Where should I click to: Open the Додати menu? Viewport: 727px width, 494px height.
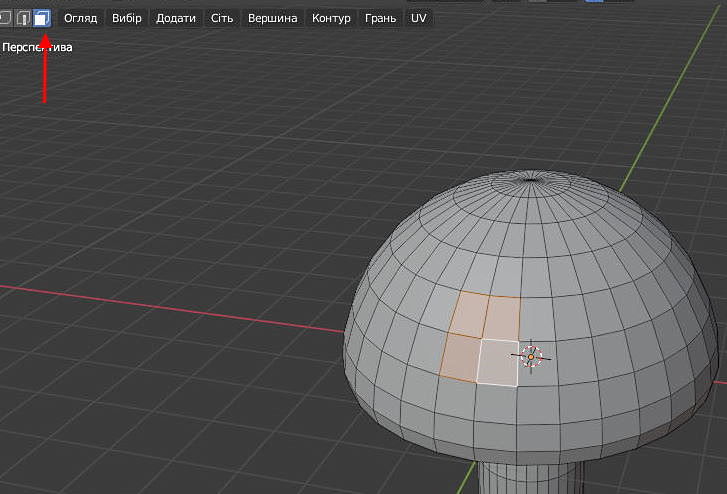click(176, 18)
